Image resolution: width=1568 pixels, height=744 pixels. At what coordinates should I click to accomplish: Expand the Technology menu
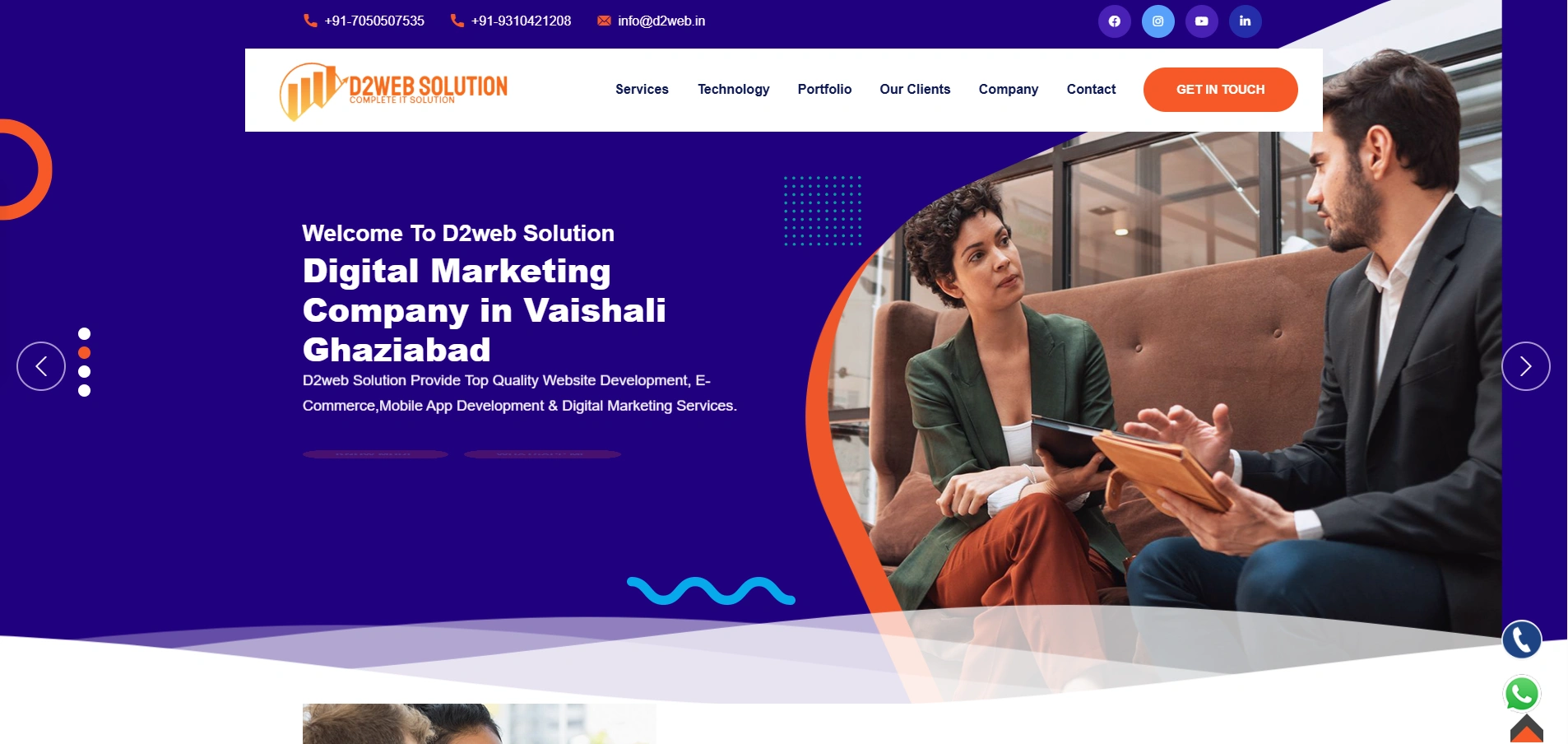pos(734,89)
